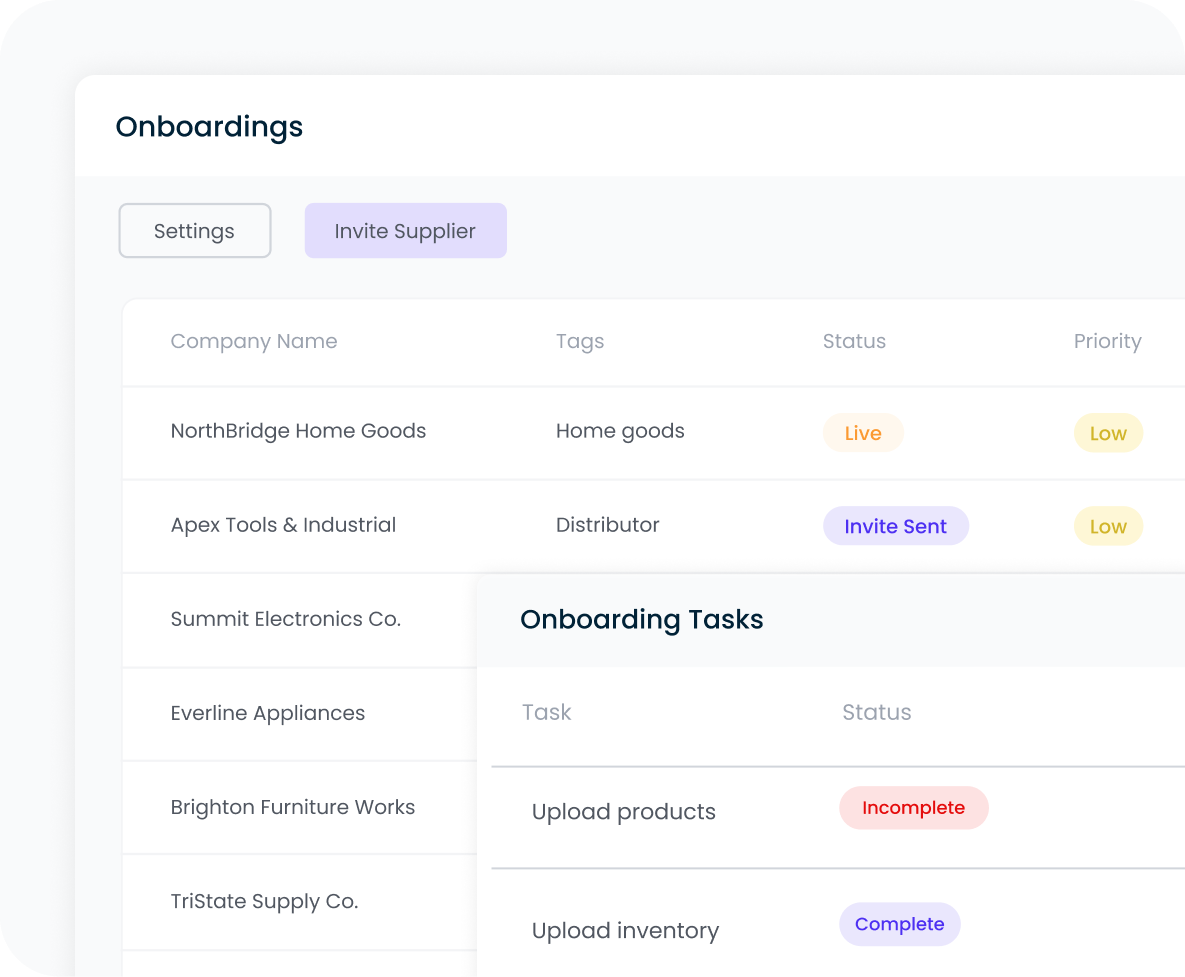This screenshot has height=977, width=1185.
Task: Select Everline Appliances in the list
Action: pyautogui.click(x=267, y=713)
